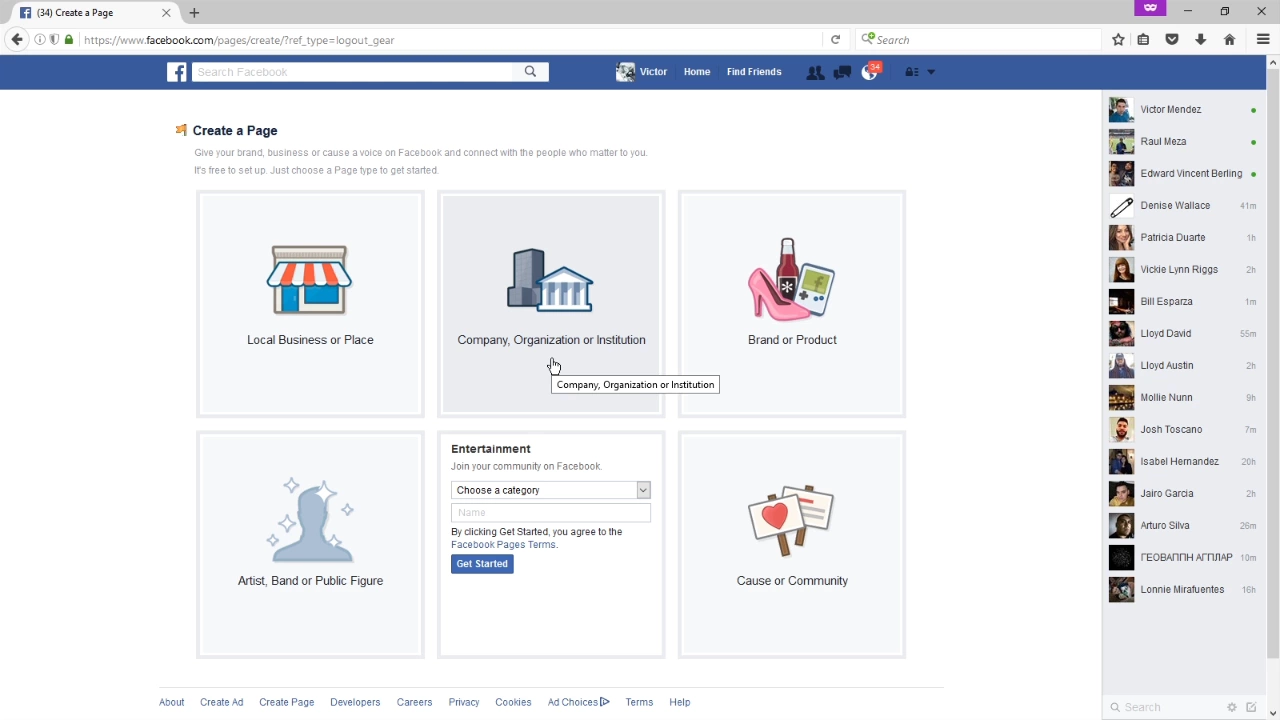Open chat with Lonnie Mirafuentes

pos(1184,590)
